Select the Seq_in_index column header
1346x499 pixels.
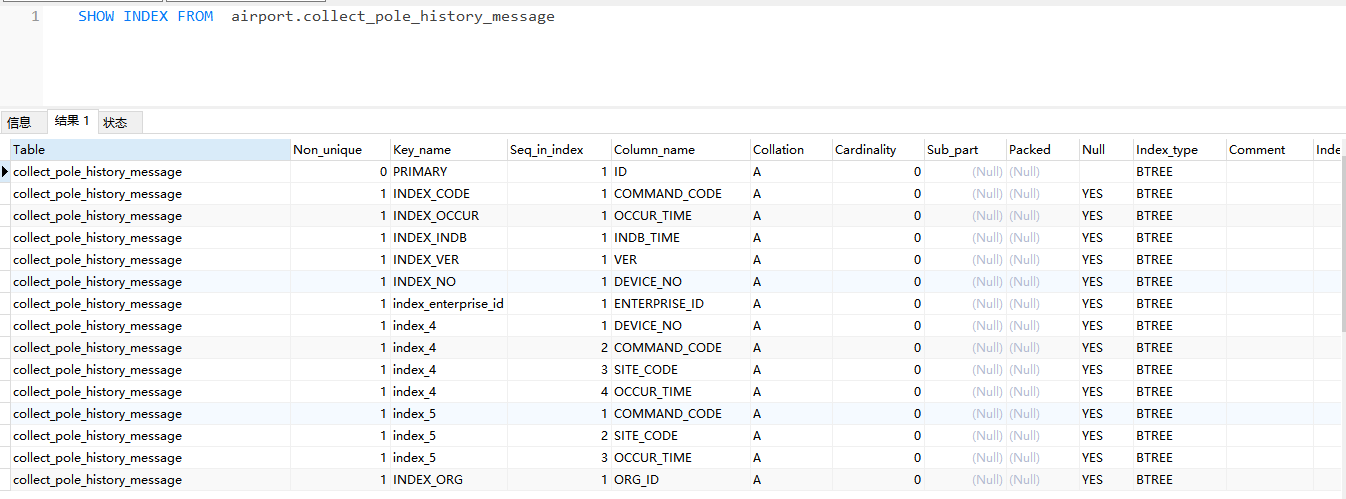559,150
